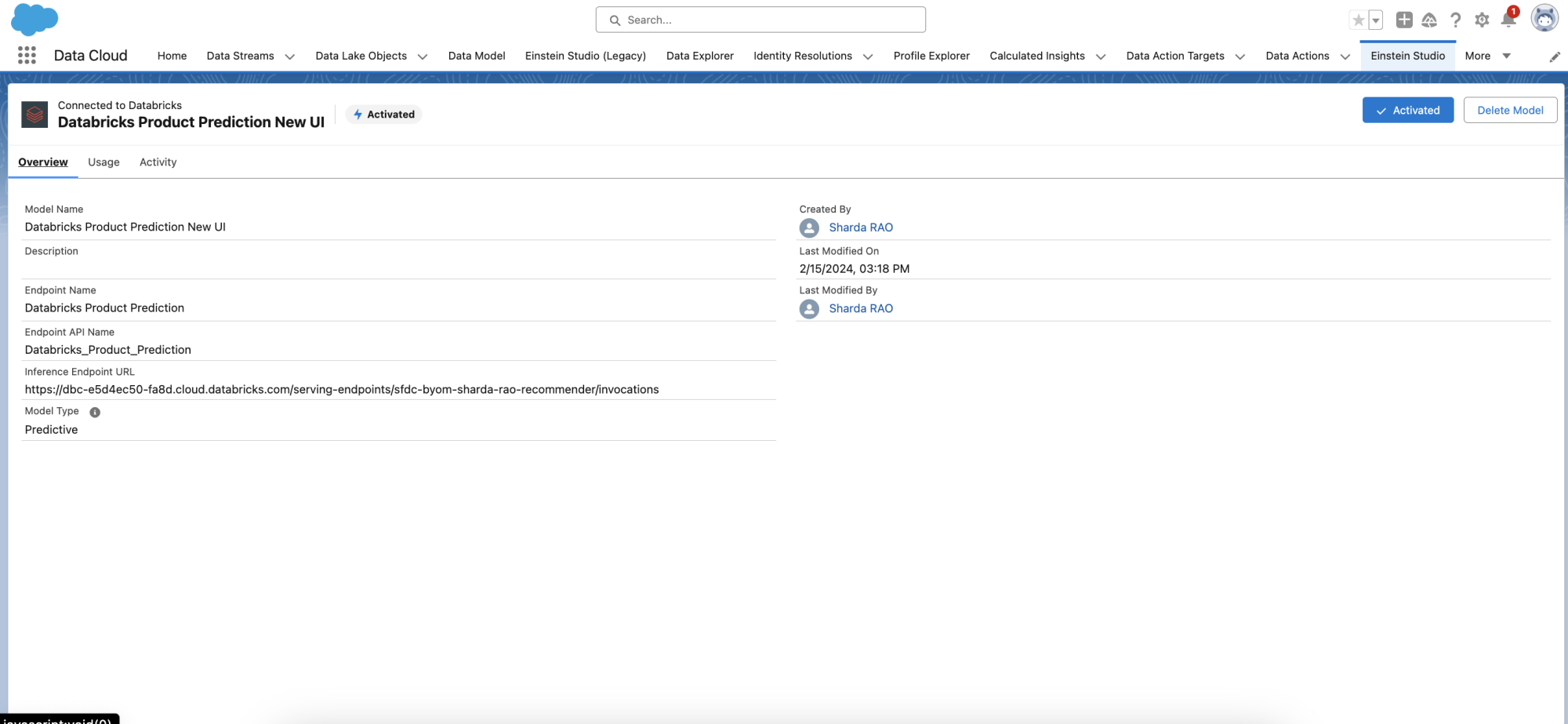Open the Data Lake Objects tab
Screen dimensions: 1568x724
361,56
